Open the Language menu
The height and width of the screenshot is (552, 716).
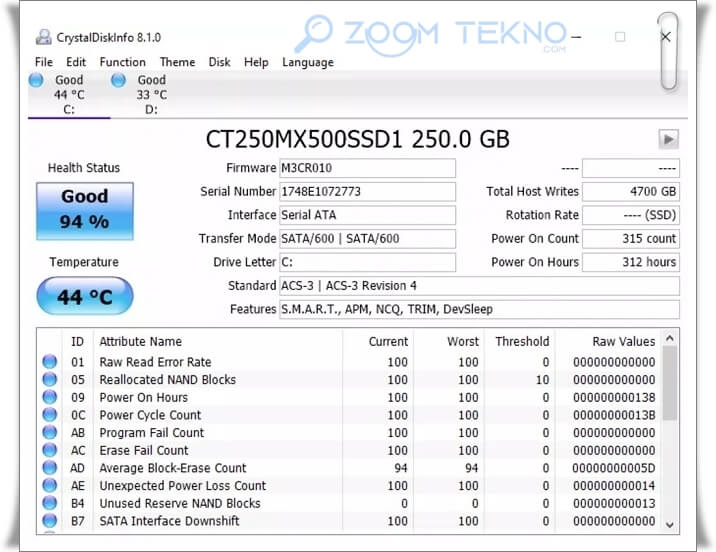click(x=308, y=63)
